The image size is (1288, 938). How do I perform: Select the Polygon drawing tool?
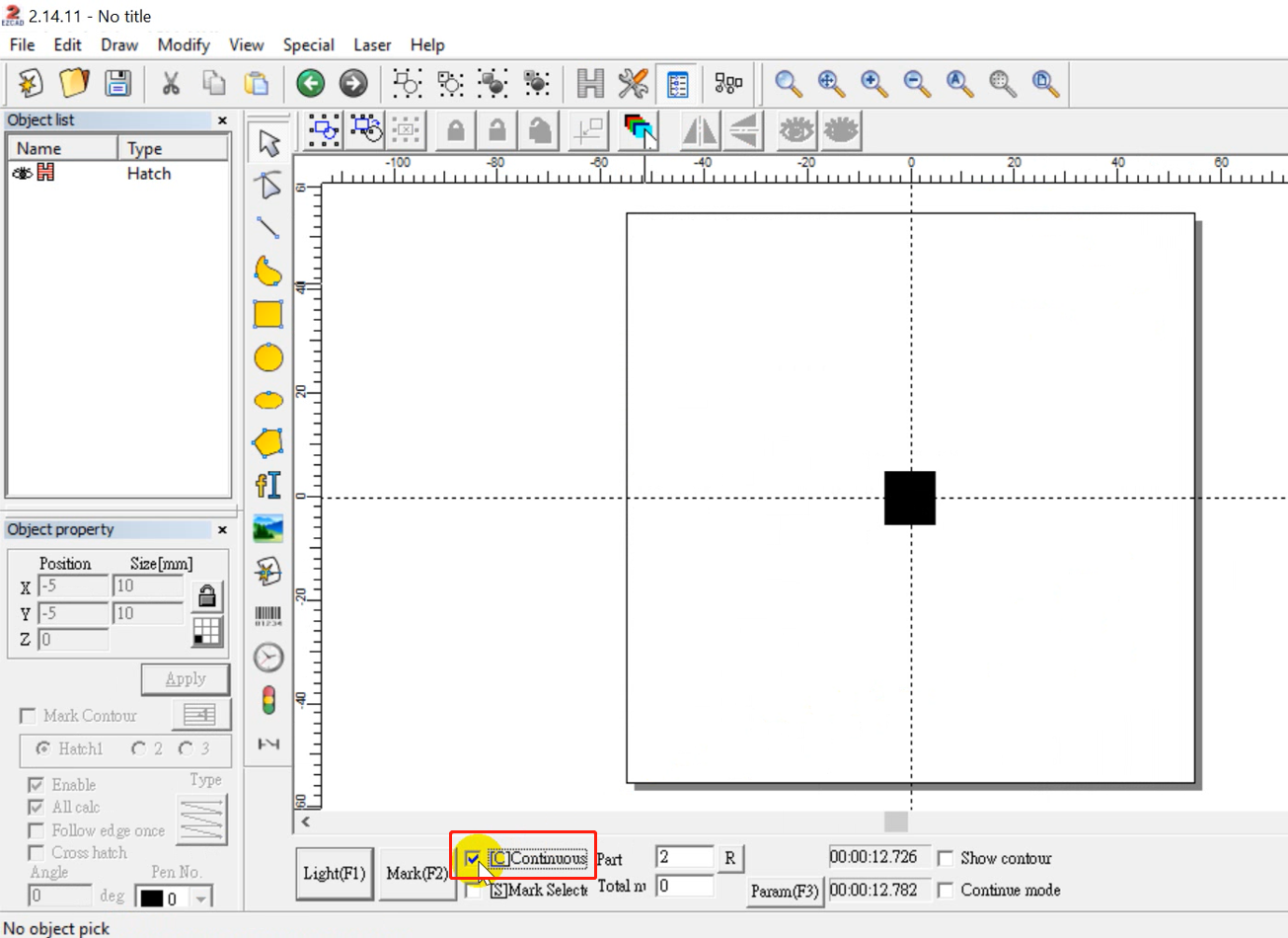(x=268, y=442)
